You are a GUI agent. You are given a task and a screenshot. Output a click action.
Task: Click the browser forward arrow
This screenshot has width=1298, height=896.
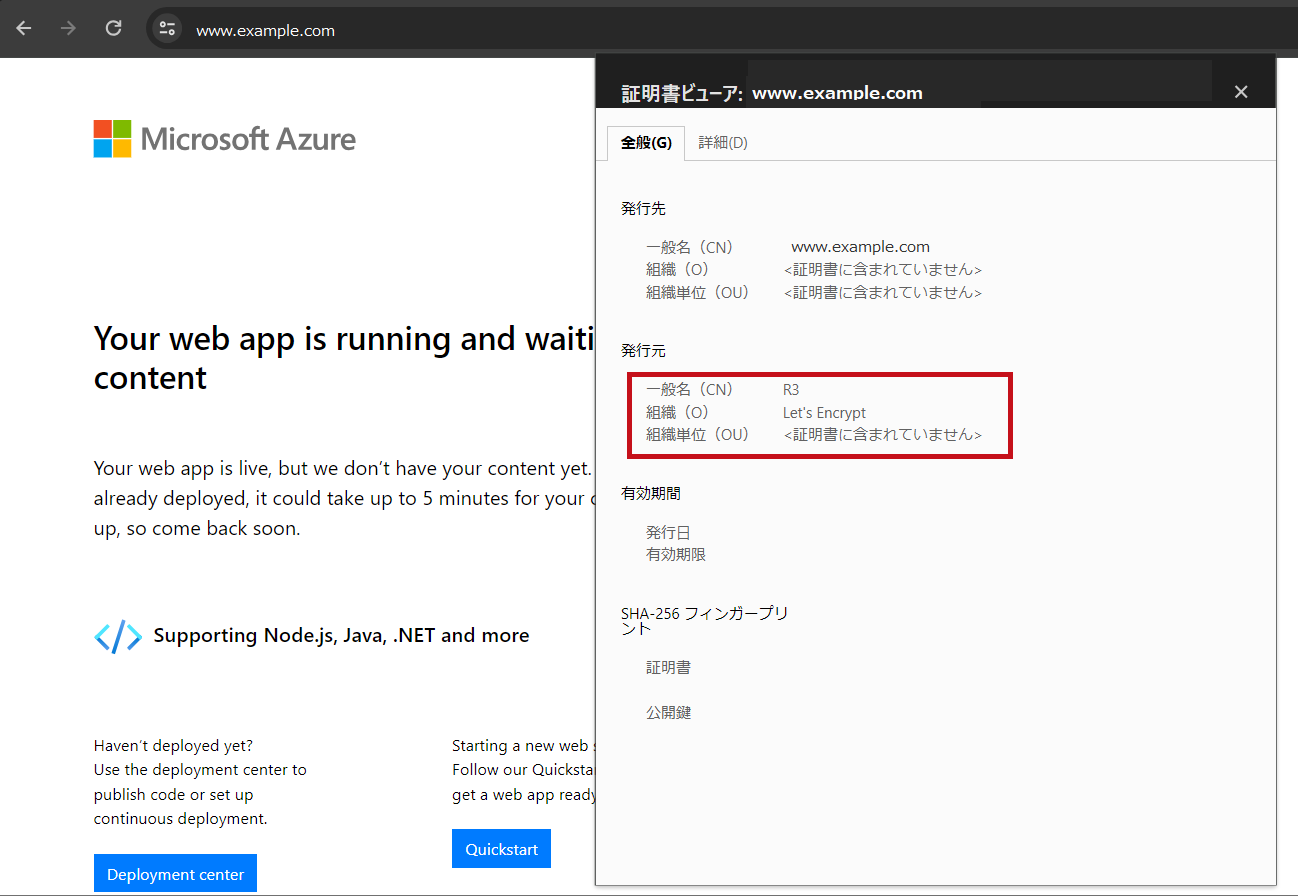pyautogui.click(x=68, y=29)
